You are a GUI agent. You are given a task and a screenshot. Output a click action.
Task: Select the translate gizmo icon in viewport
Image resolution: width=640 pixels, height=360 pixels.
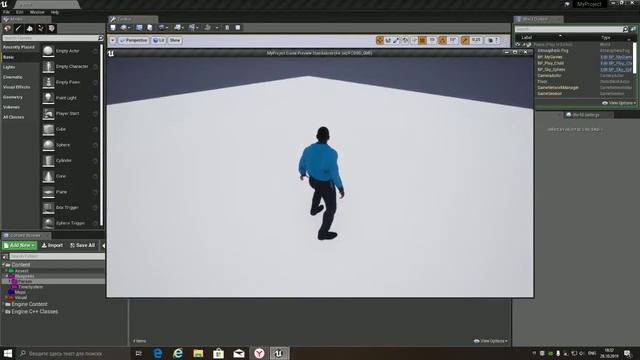[x=380, y=40]
